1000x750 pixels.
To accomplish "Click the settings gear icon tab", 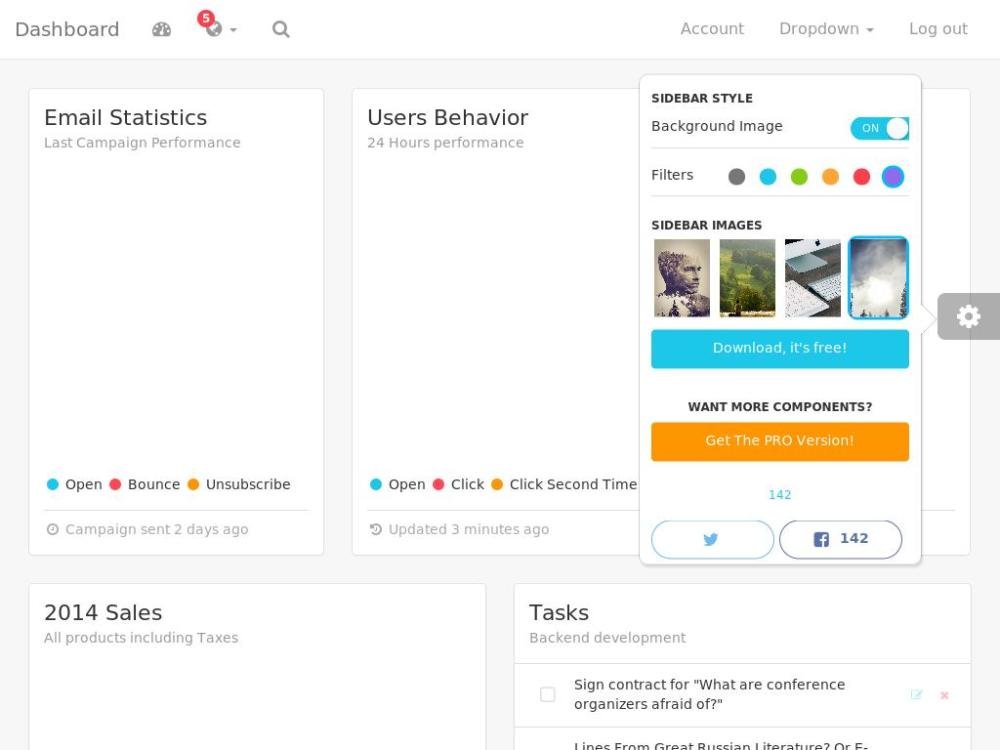I will (x=968, y=317).
